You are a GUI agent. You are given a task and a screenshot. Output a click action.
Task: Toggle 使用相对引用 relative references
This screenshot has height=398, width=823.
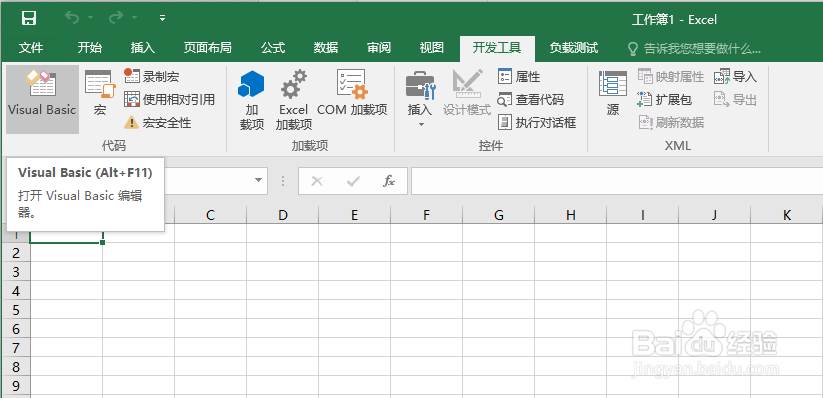pyautogui.click(x=170, y=99)
